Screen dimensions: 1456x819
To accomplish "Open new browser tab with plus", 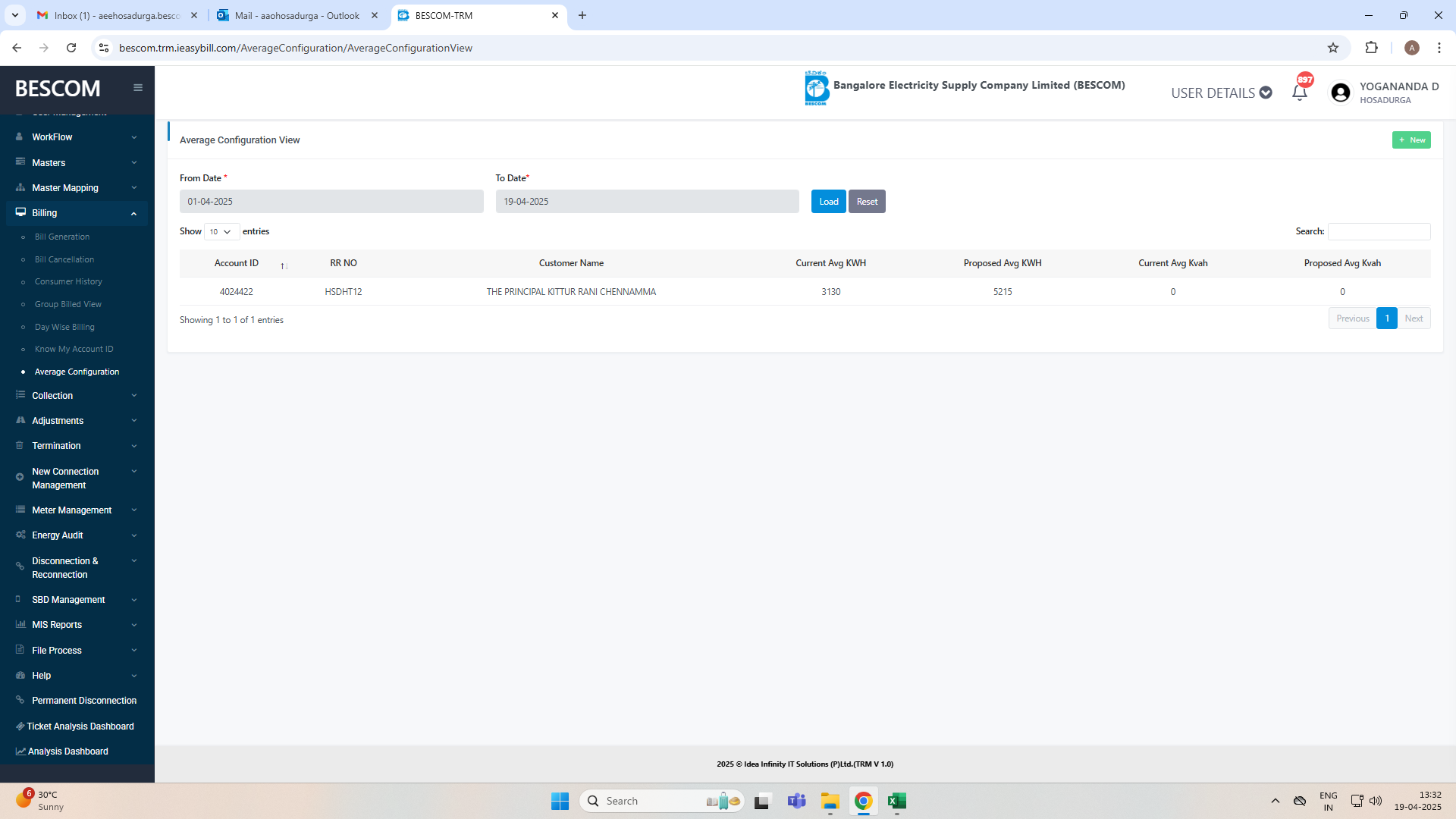I will [x=582, y=15].
